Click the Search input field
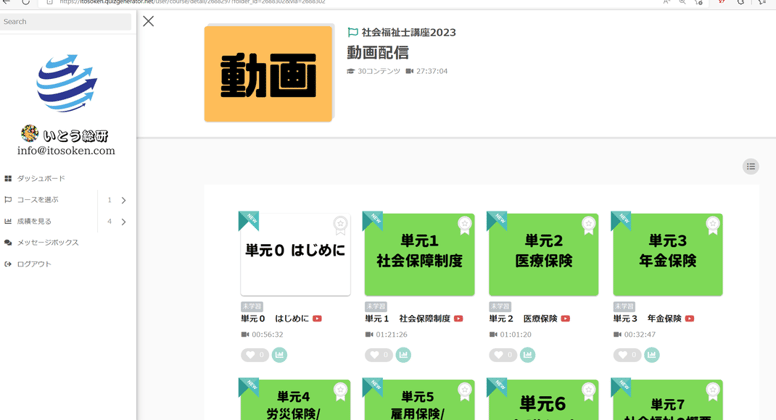The image size is (776, 420). (x=65, y=22)
